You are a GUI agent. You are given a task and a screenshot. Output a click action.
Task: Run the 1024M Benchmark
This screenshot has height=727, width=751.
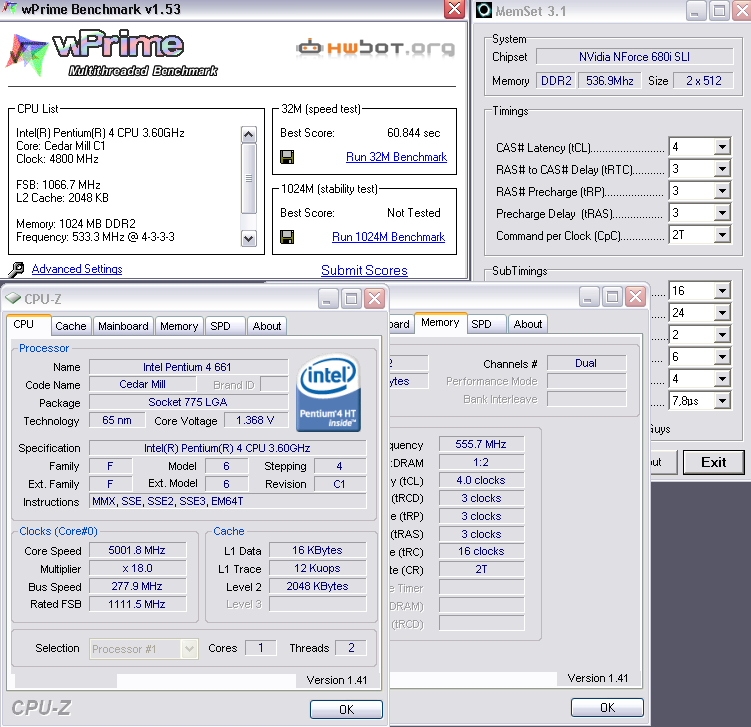pyautogui.click(x=388, y=237)
